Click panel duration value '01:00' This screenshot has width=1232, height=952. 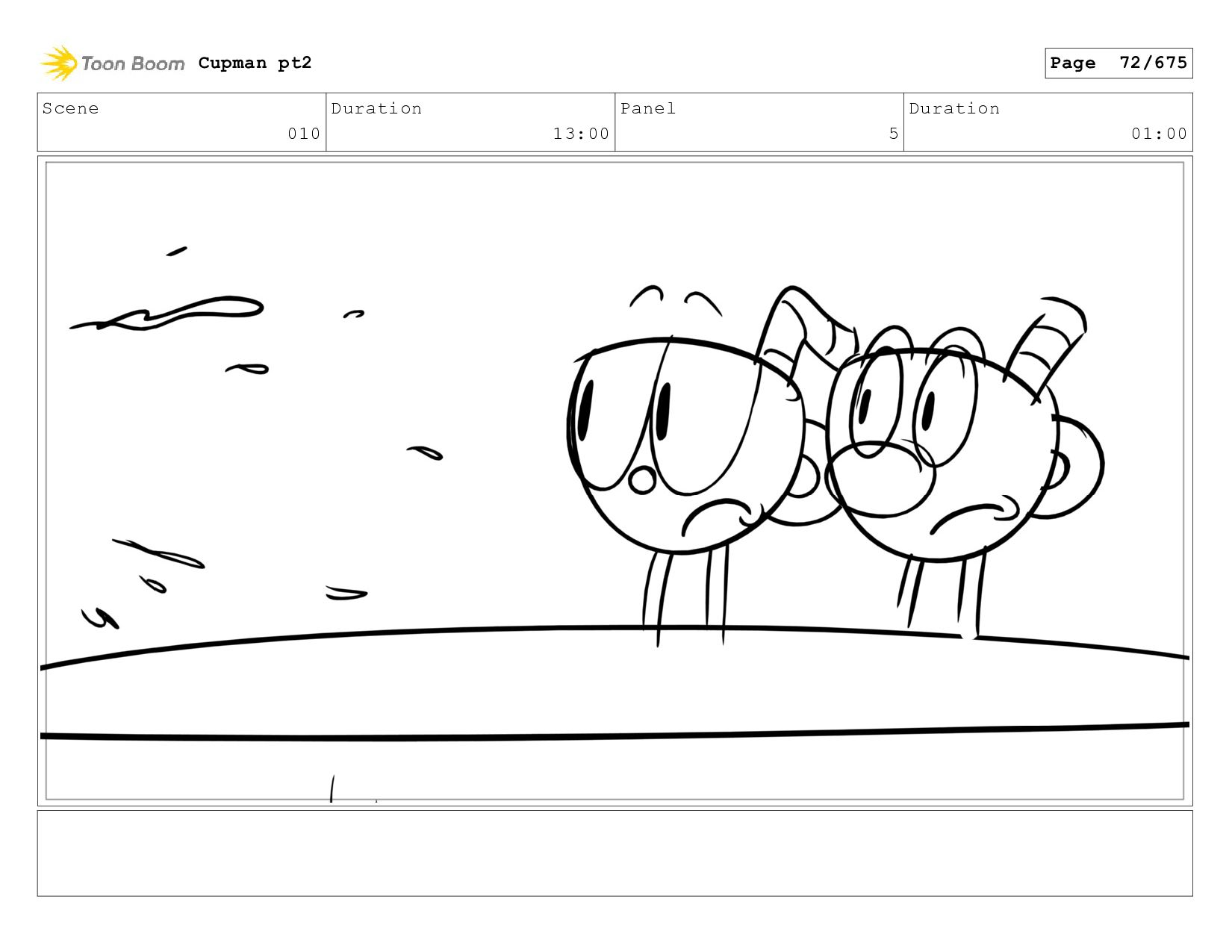coord(1159,134)
